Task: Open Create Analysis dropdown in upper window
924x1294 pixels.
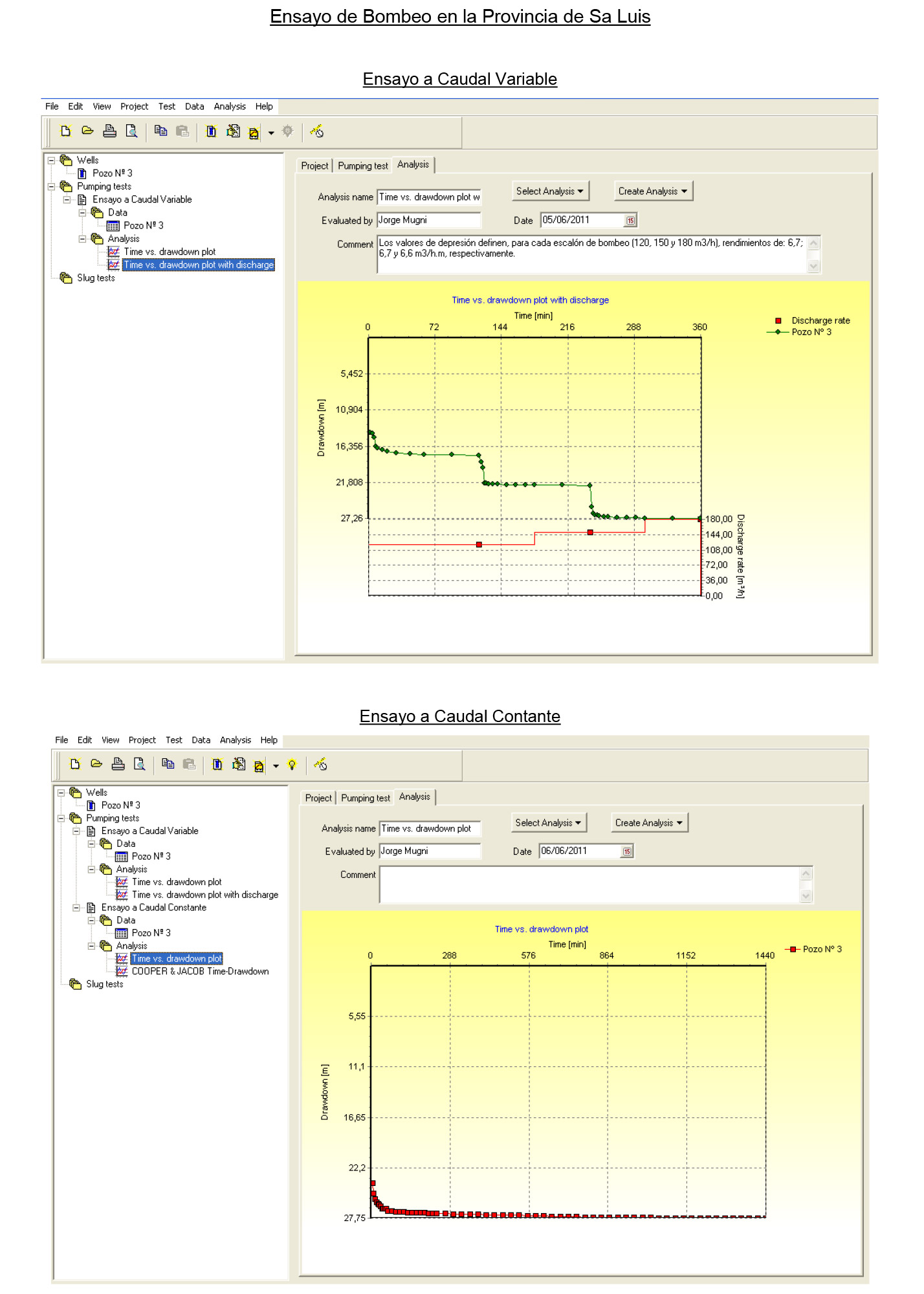Action: click(x=653, y=191)
